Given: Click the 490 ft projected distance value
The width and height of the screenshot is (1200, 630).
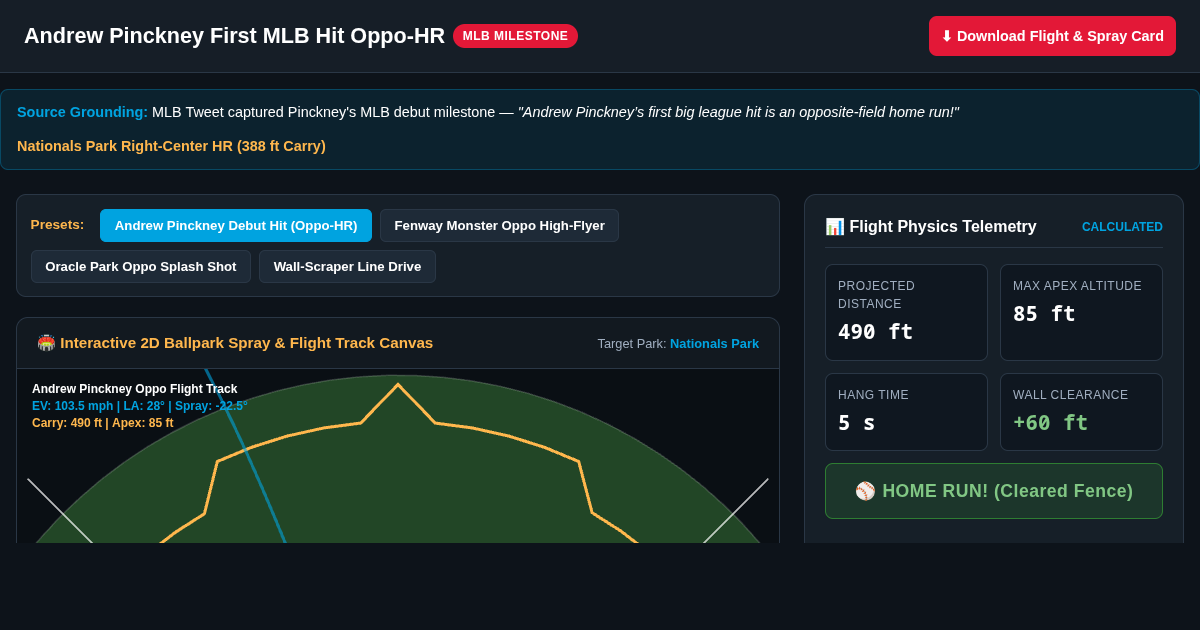Looking at the screenshot, I should coord(875,332).
